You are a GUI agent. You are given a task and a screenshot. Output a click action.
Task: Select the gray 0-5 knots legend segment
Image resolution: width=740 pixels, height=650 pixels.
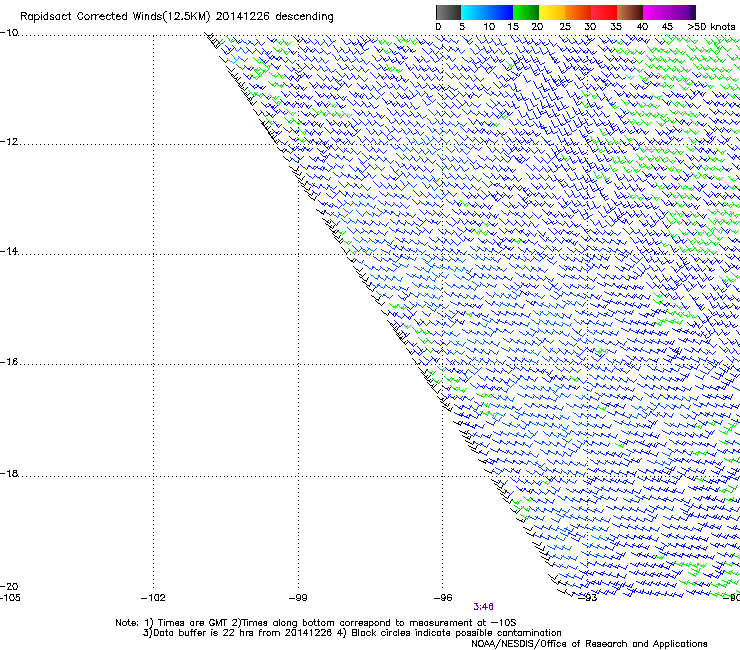[448, 12]
